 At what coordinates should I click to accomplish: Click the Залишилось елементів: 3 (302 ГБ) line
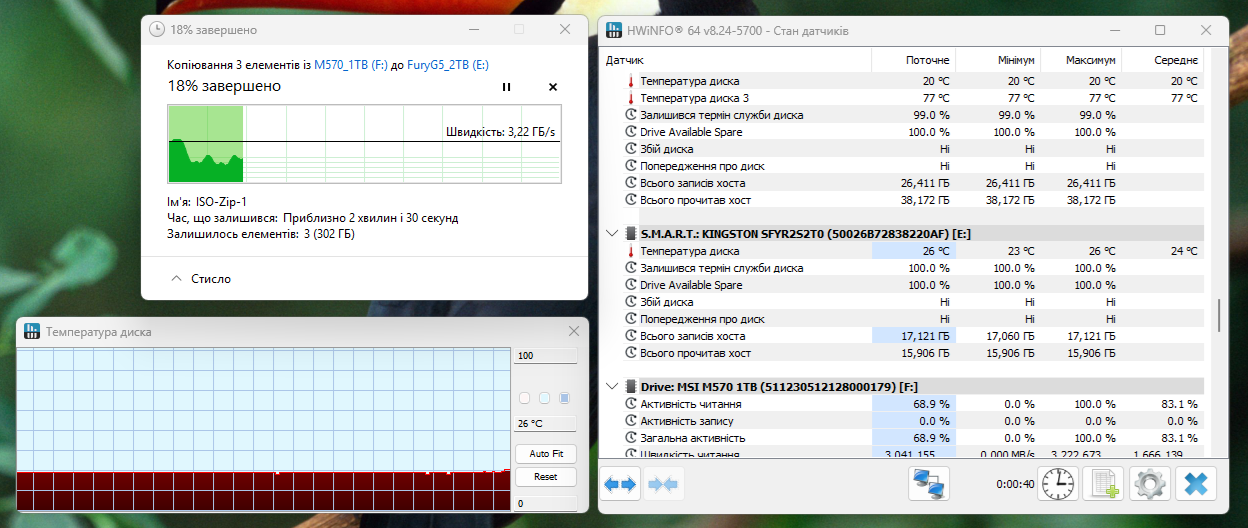[x=261, y=234]
